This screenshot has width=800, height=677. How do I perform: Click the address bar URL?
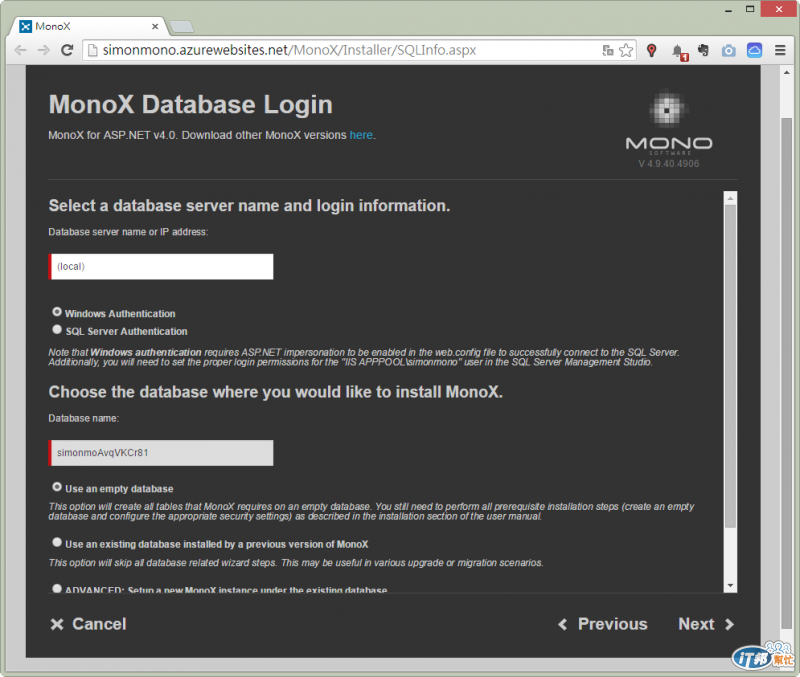pos(289,50)
